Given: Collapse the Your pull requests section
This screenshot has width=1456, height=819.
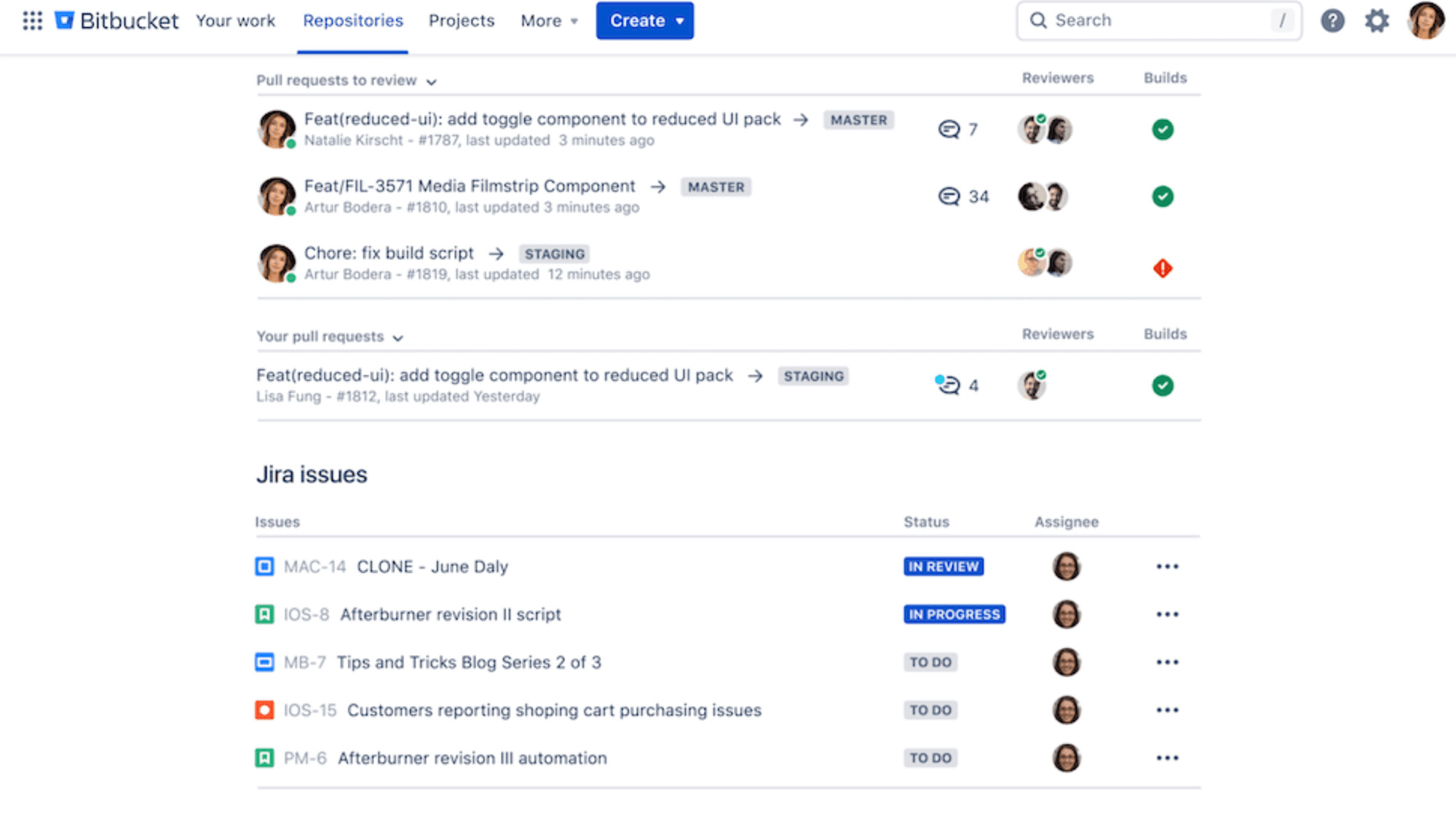Looking at the screenshot, I should coord(397,338).
